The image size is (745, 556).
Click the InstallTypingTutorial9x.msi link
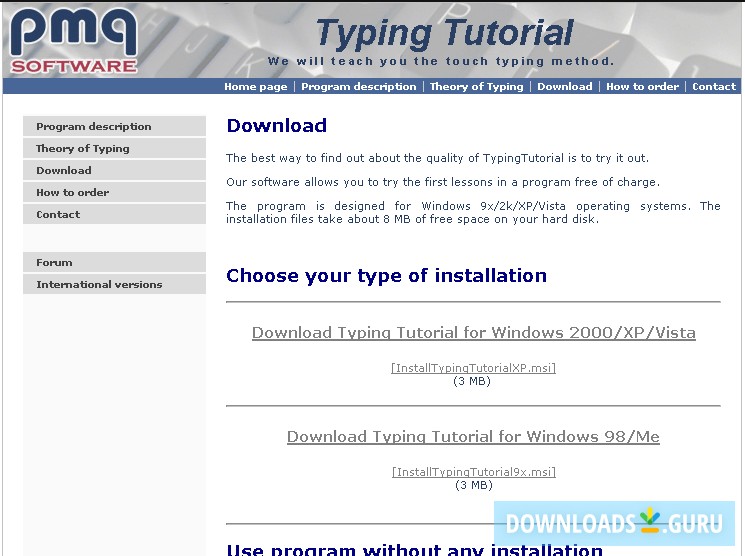pyautogui.click(x=474, y=472)
